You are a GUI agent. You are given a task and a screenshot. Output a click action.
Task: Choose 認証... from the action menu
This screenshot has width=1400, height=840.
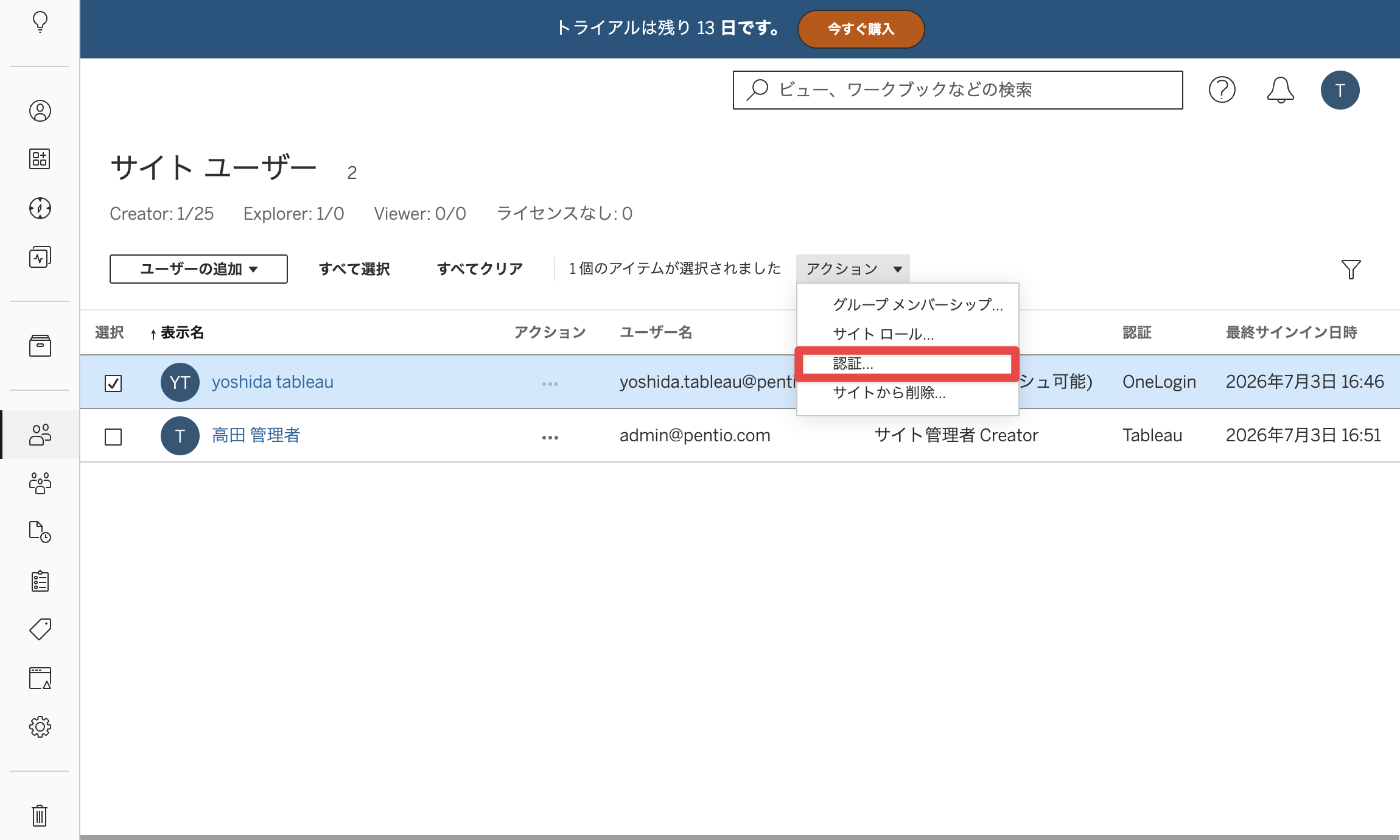(907, 364)
